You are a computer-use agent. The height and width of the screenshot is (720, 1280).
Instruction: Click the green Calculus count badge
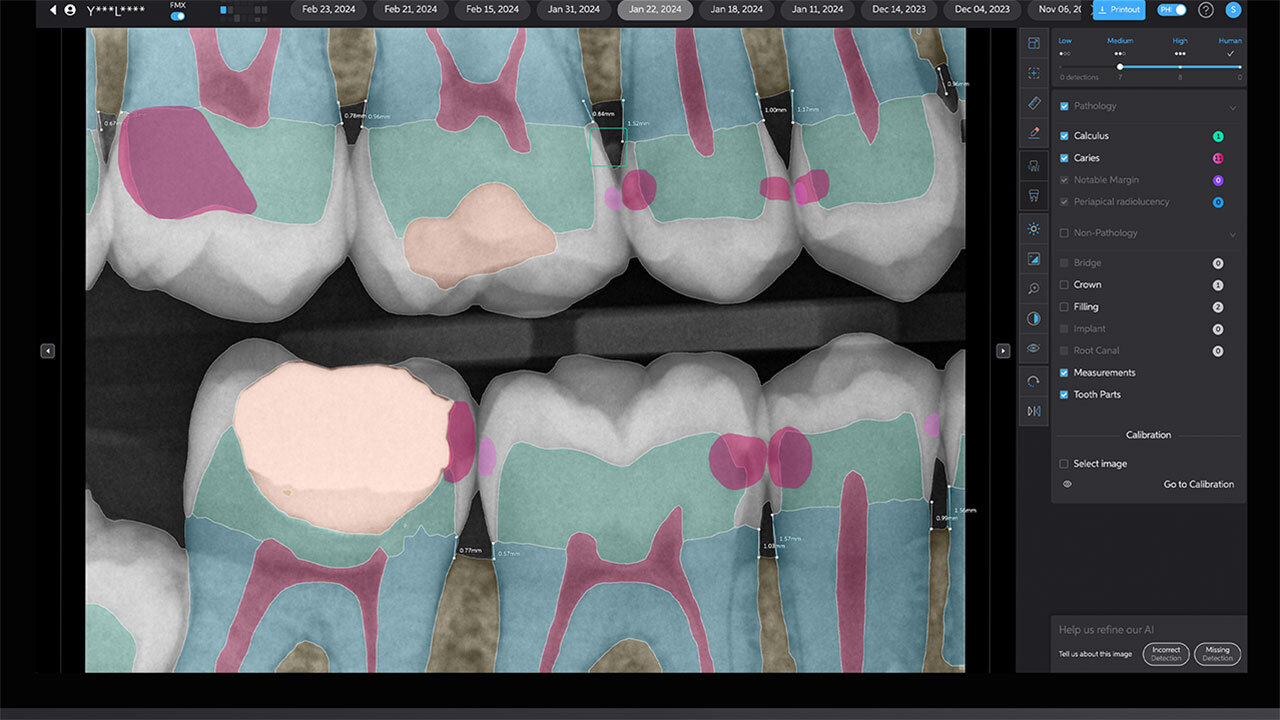tap(1218, 136)
